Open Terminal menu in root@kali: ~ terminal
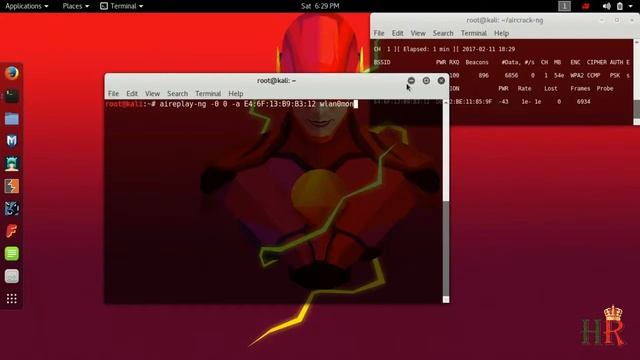 coord(208,93)
